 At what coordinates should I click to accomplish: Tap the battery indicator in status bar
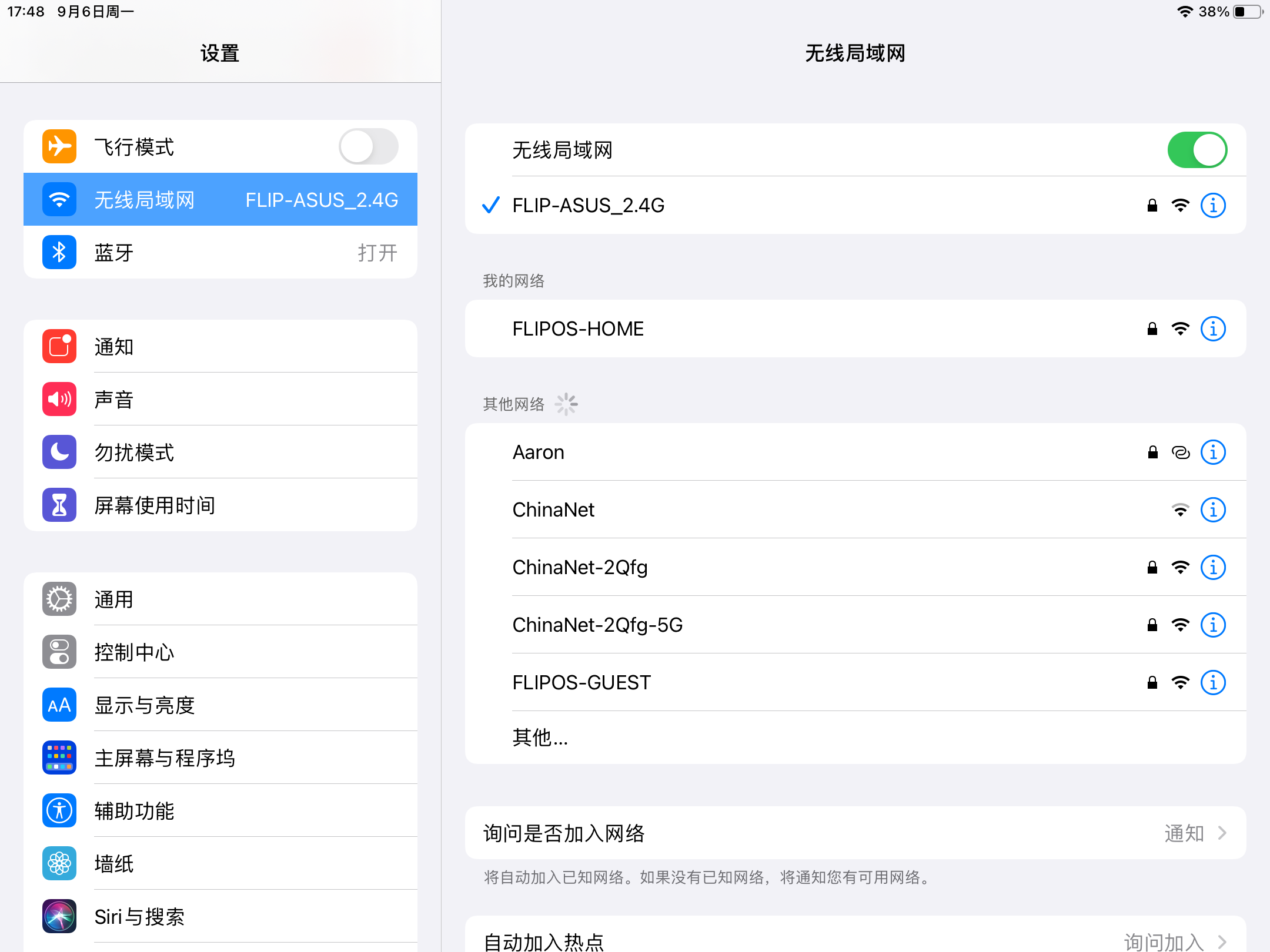coord(1248,12)
